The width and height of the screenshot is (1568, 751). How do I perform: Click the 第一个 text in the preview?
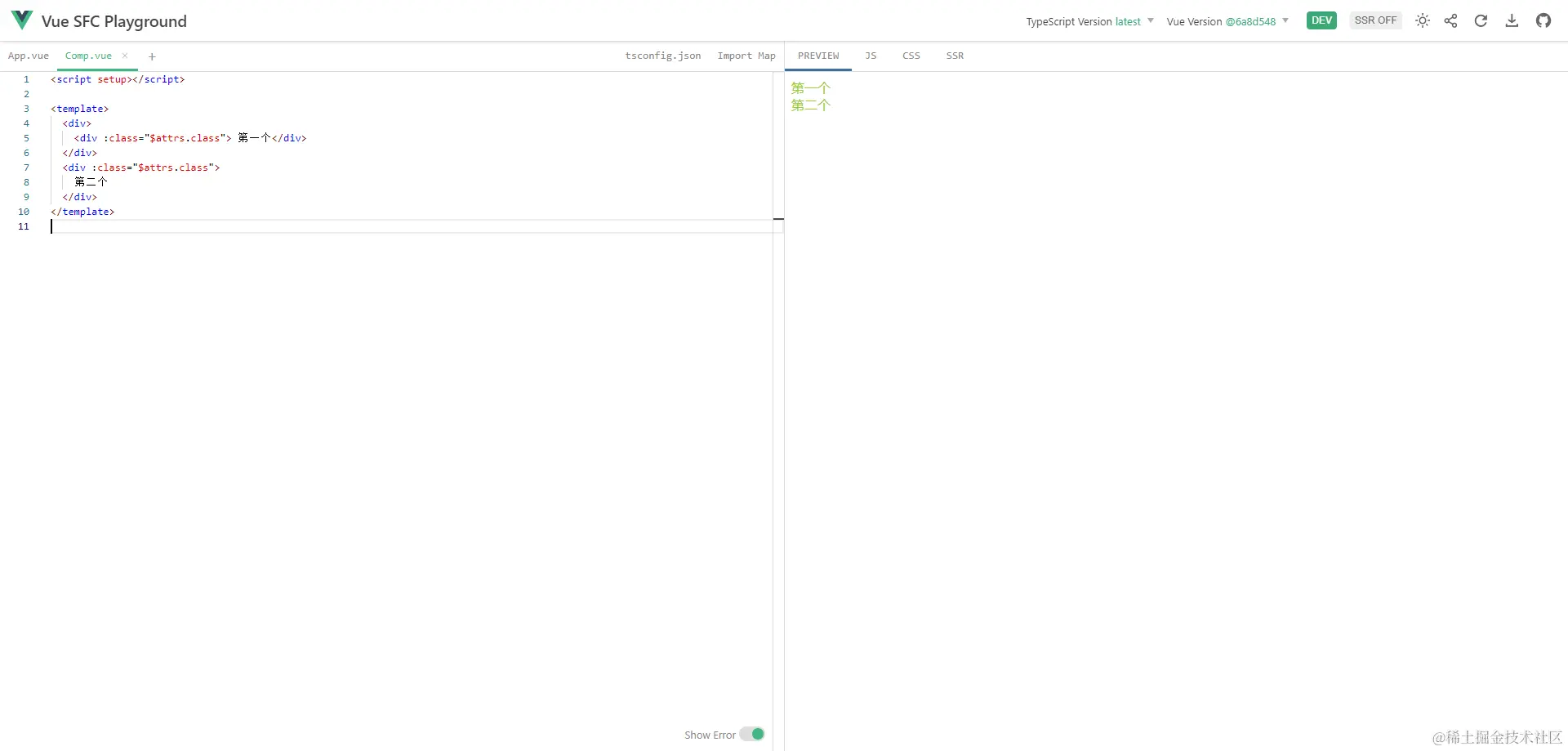tap(810, 87)
